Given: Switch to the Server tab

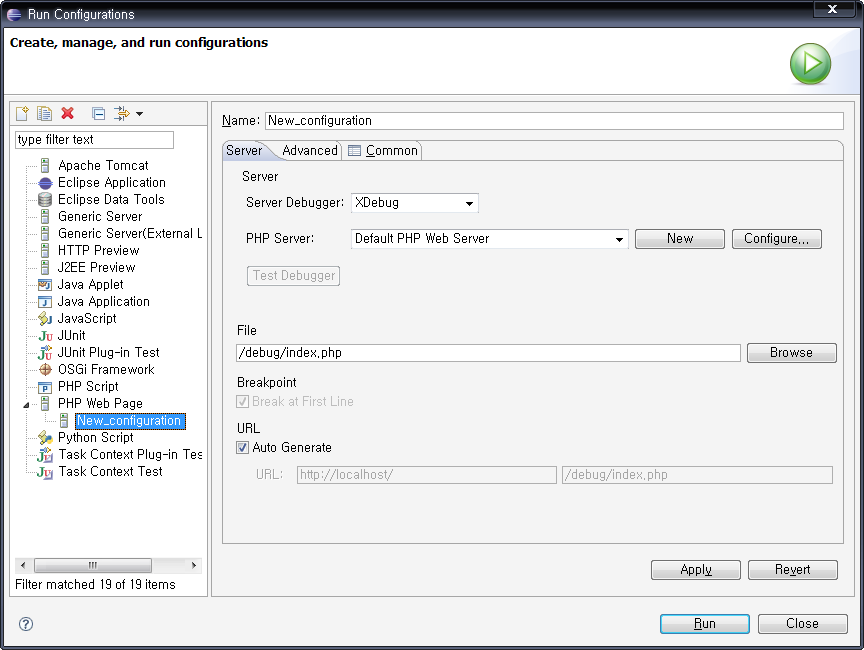Looking at the screenshot, I should pos(244,150).
